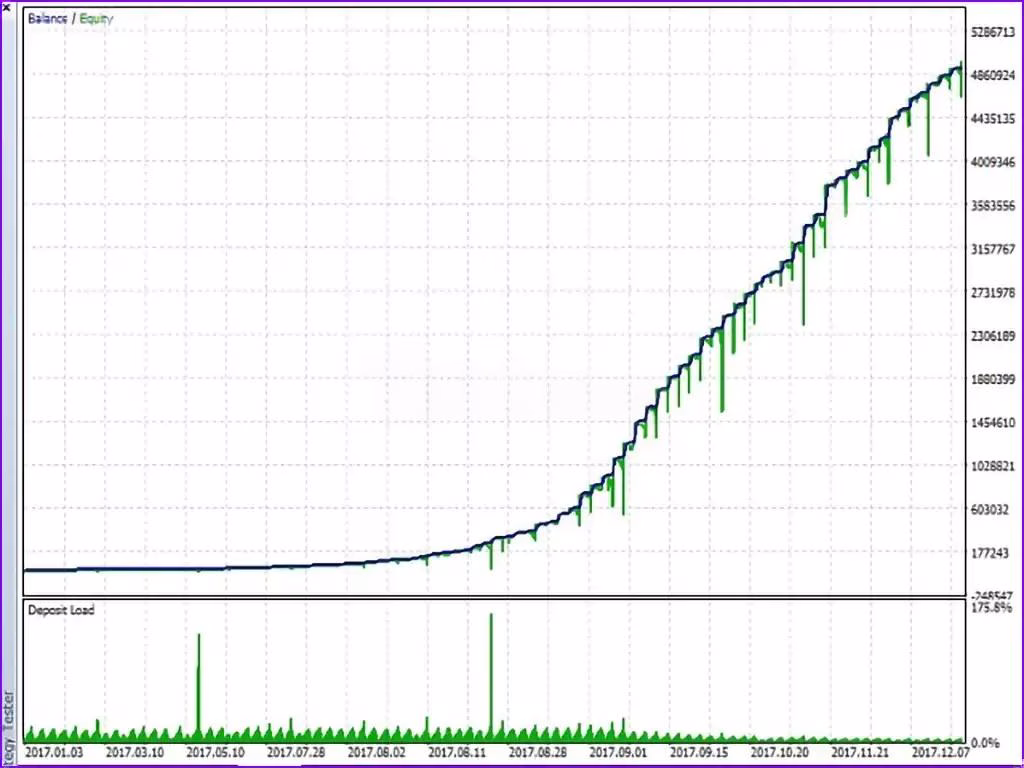
Task: Select the 2017.01.03 date label
Action: (54, 752)
